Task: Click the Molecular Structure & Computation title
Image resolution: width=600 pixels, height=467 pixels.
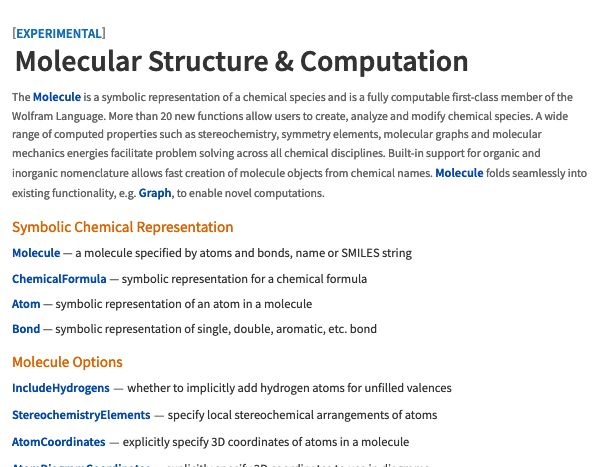Action: tap(241, 61)
